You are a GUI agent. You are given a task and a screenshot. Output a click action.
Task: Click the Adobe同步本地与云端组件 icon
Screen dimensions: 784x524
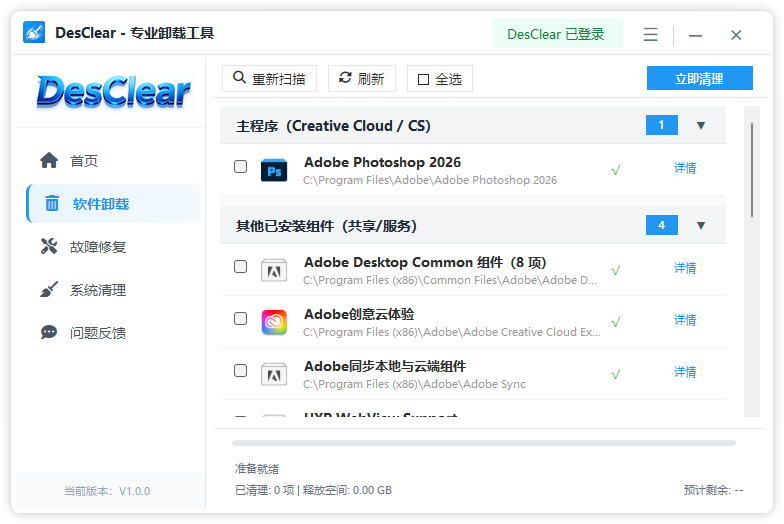pyautogui.click(x=274, y=374)
